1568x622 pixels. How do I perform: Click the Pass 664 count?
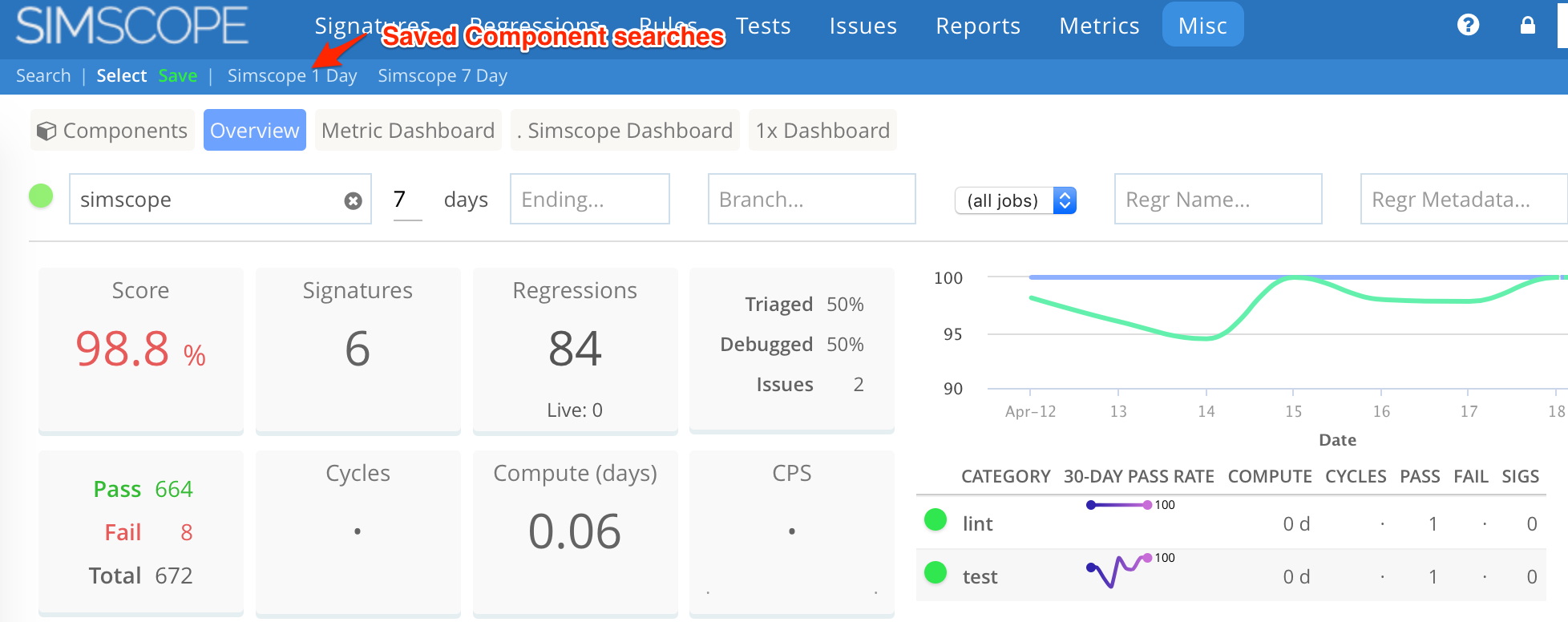point(143,489)
